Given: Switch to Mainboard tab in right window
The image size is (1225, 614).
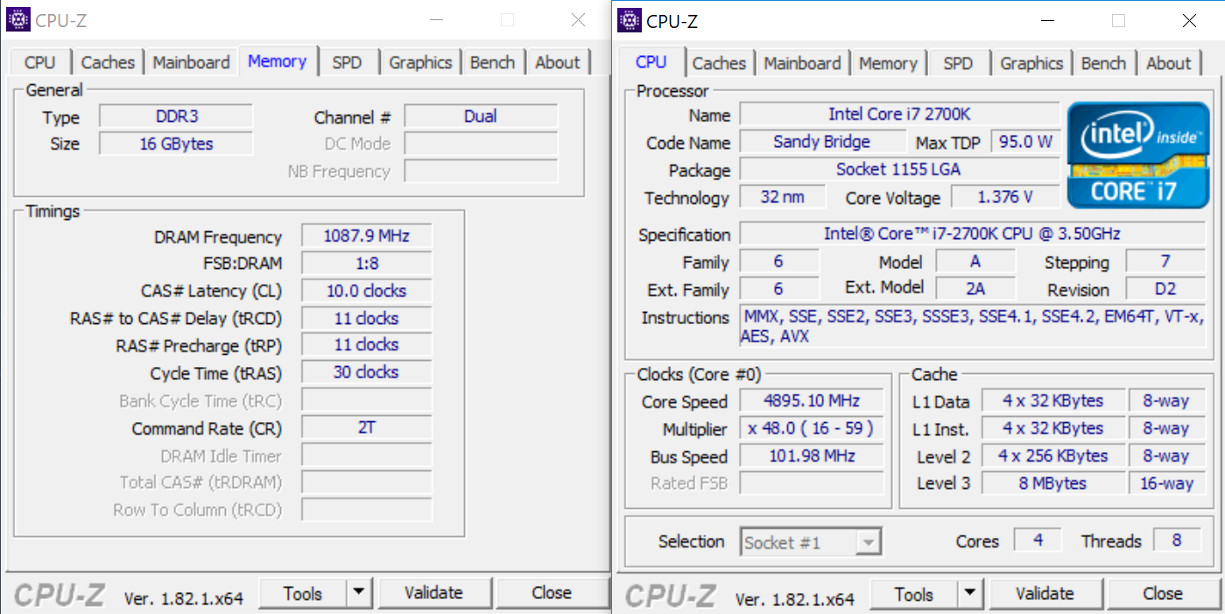Looking at the screenshot, I should tap(802, 63).
